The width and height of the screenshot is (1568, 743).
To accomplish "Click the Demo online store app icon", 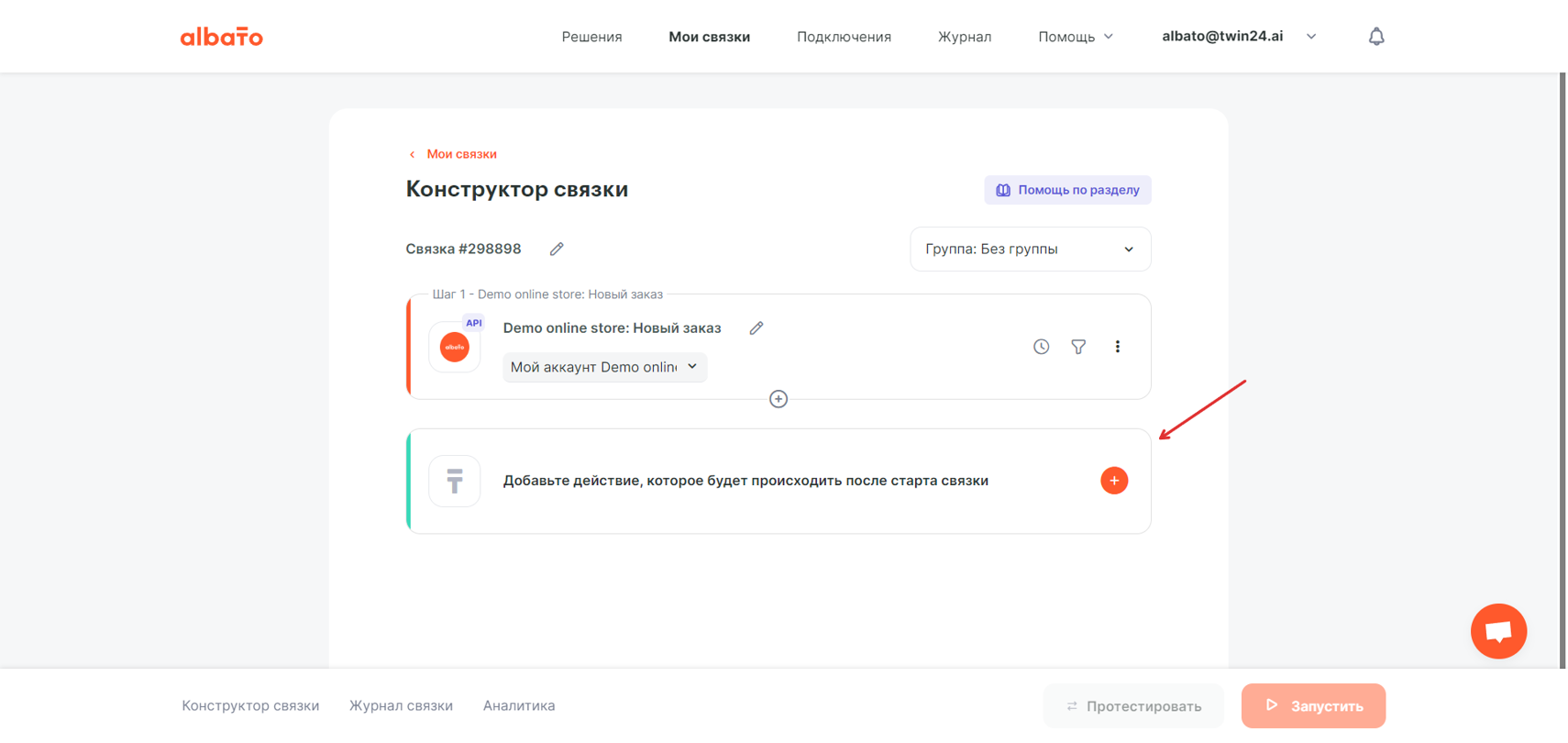I will [x=455, y=347].
